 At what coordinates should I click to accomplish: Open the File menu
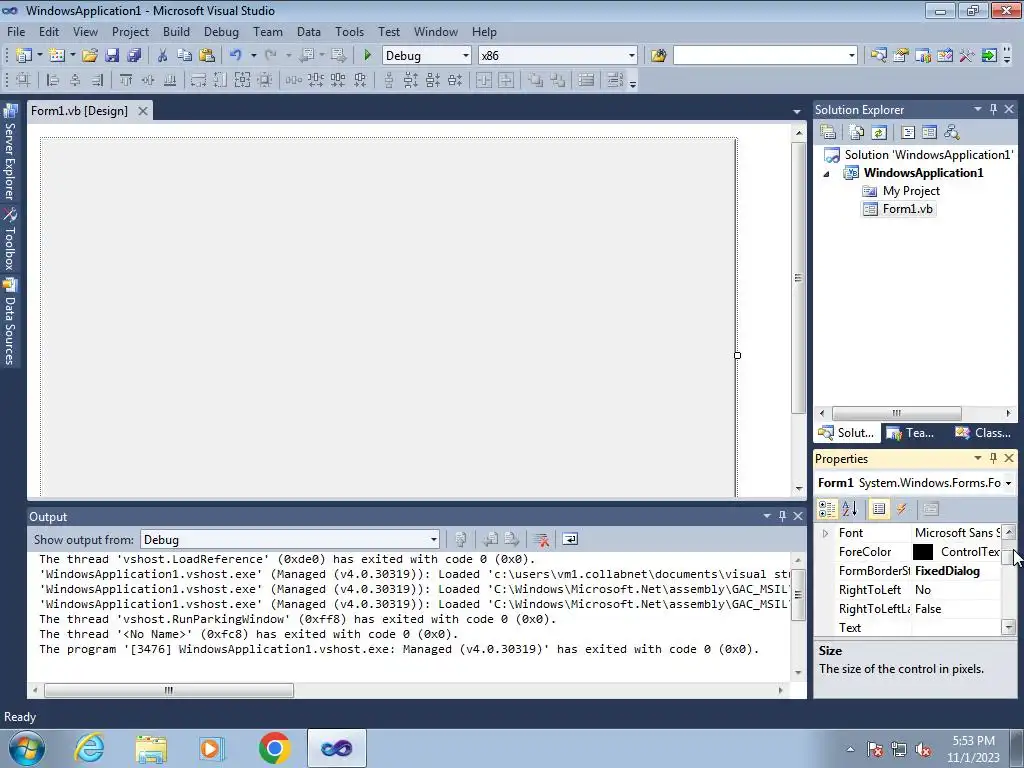pos(16,31)
